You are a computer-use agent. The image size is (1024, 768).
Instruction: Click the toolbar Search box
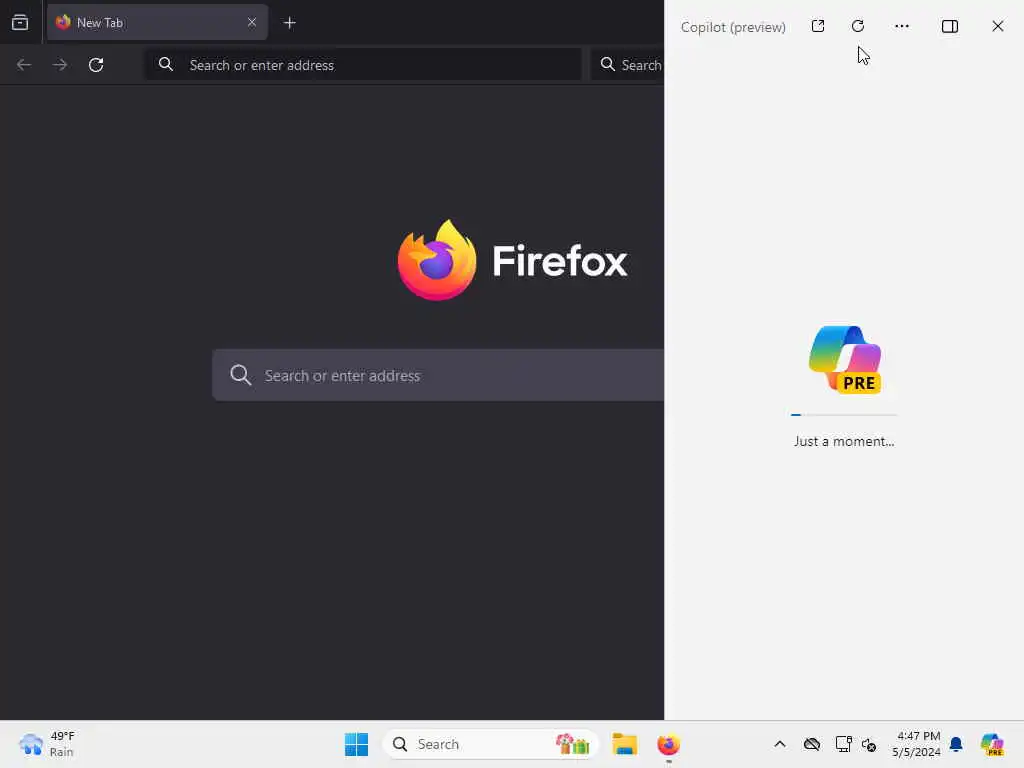click(628, 65)
